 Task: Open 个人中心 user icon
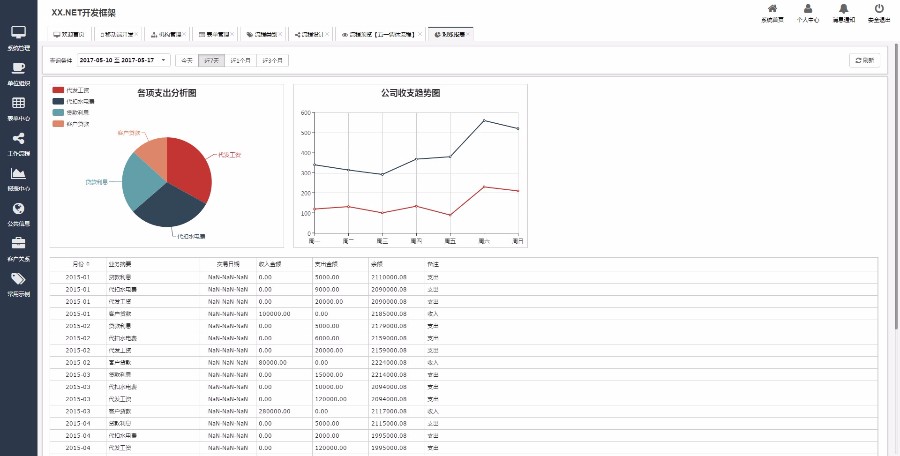[808, 13]
